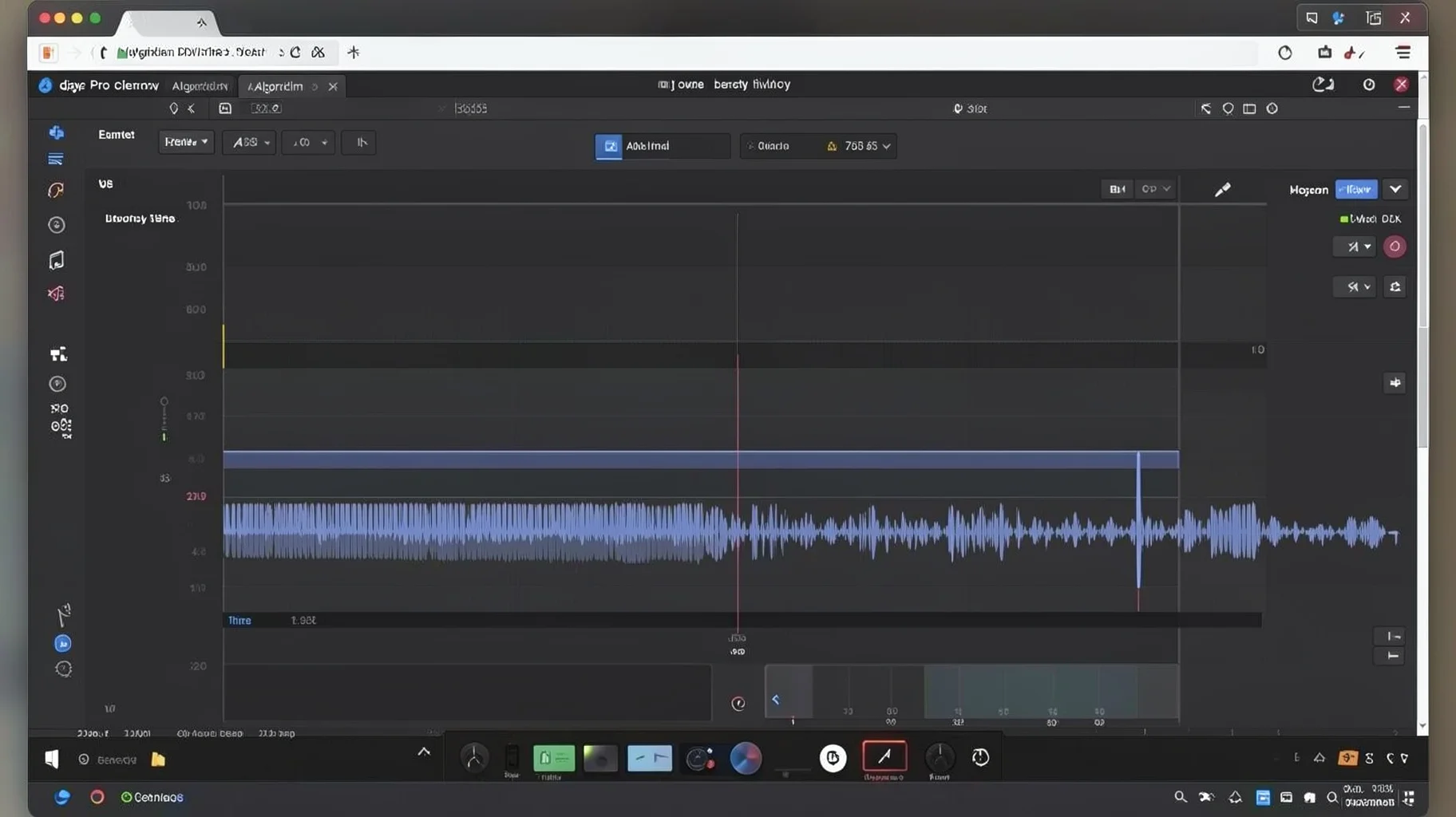This screenshot has width=1456, height=817.
Task: Click the loop icon button on right panel
Action: tap(1395, 286)
